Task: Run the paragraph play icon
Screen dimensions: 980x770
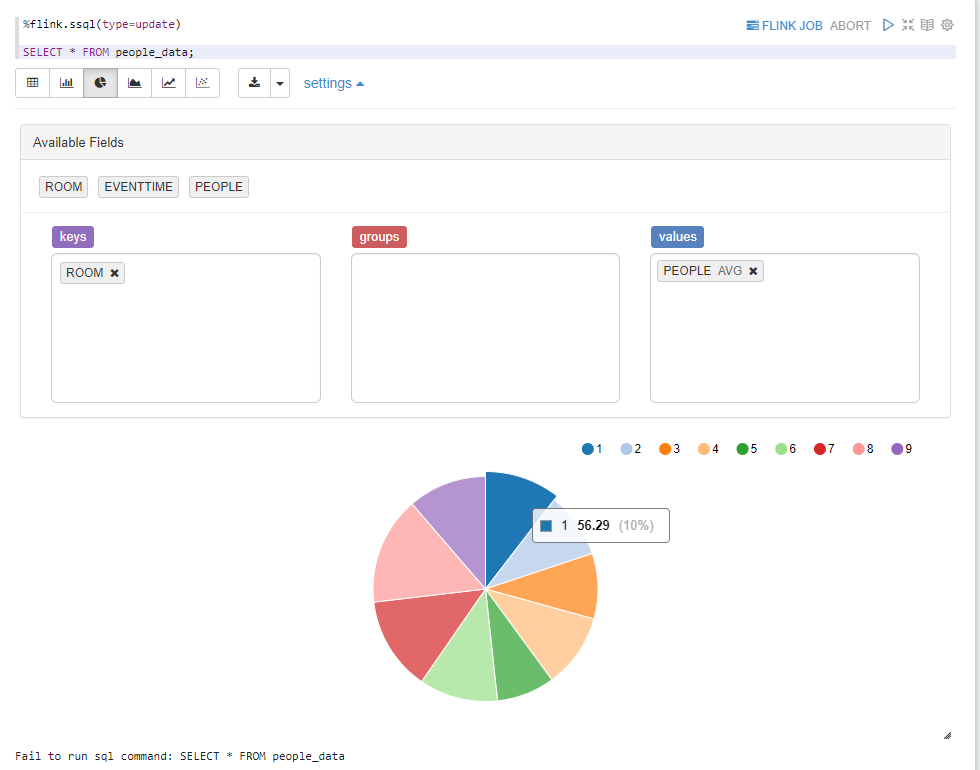Action: pos(888,25)
